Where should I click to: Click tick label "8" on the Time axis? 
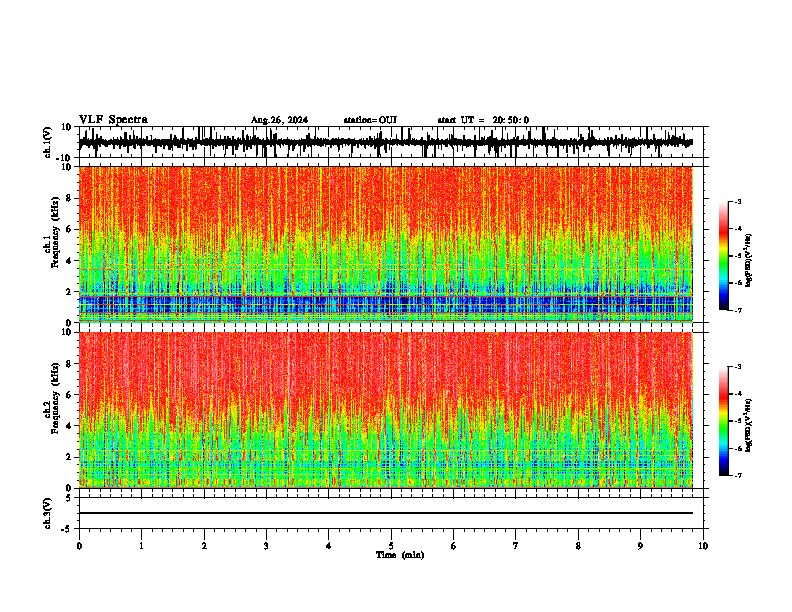tap(578, 546)
